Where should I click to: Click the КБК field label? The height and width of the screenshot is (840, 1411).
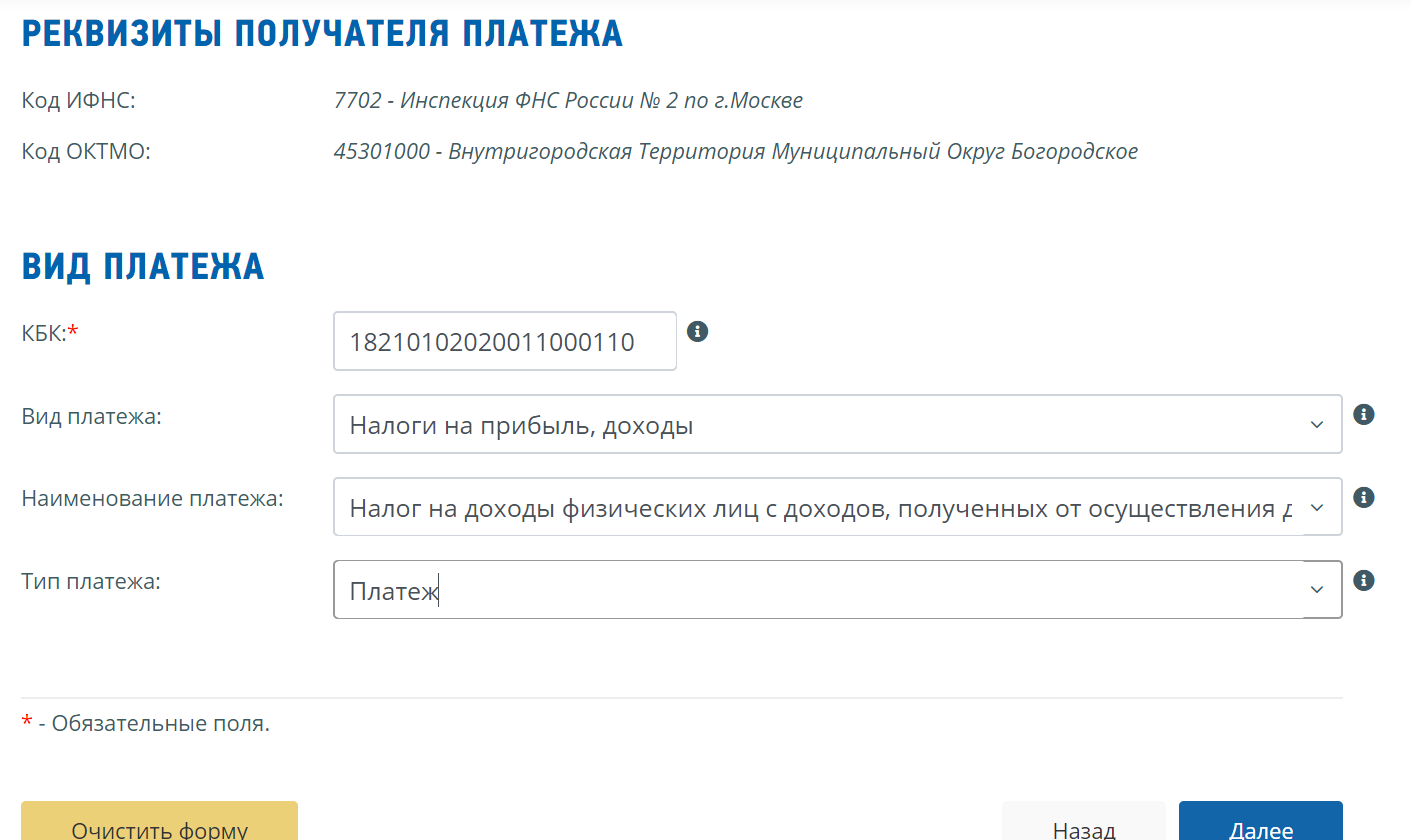[50, 334]
